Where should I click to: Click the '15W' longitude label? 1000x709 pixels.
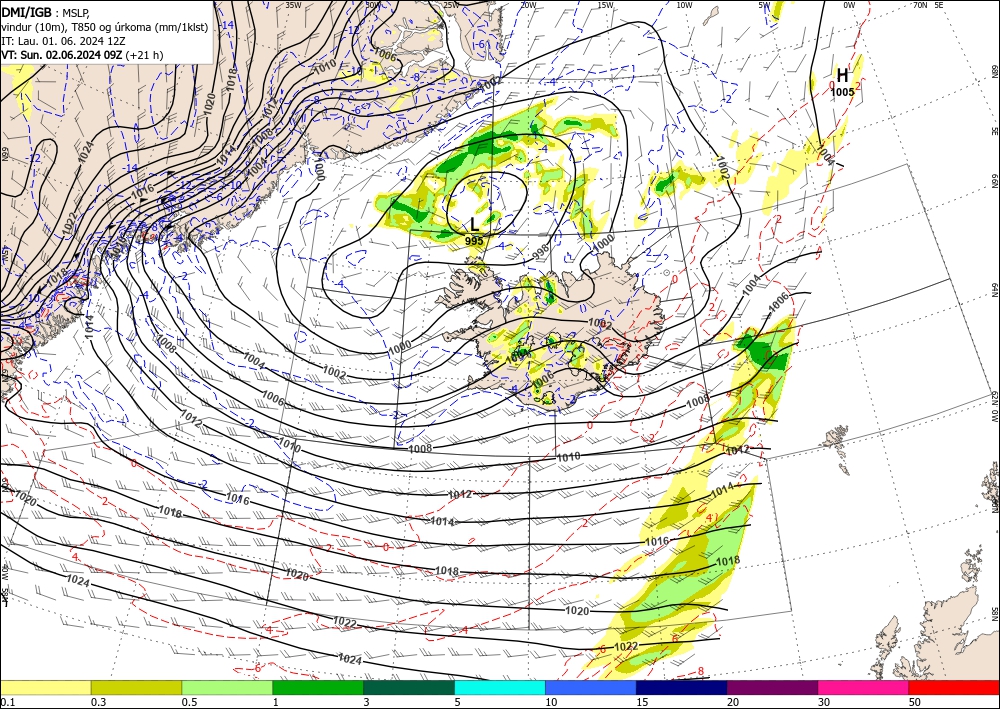coord(606,5)
